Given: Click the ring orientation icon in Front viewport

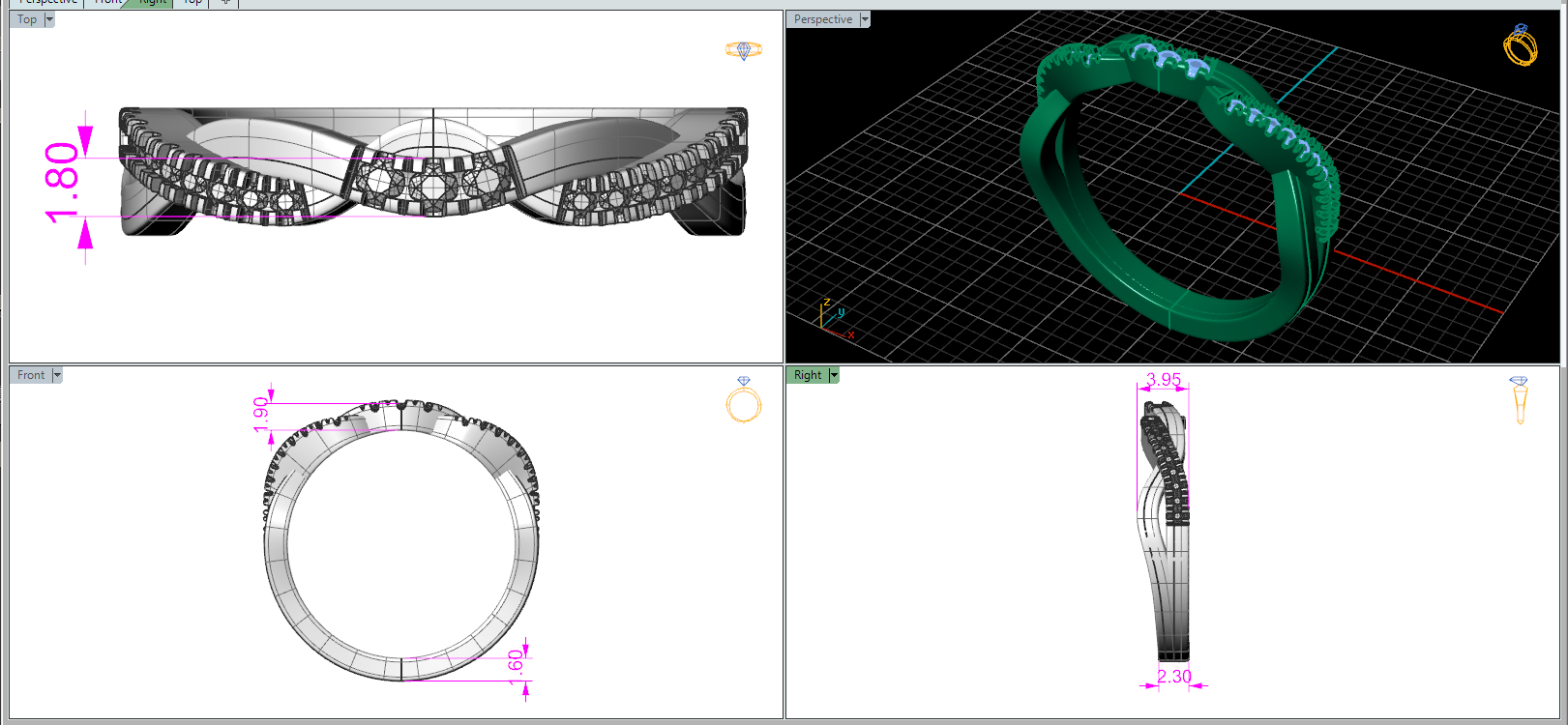Looking at the screenshot, I should click(744, 400).
